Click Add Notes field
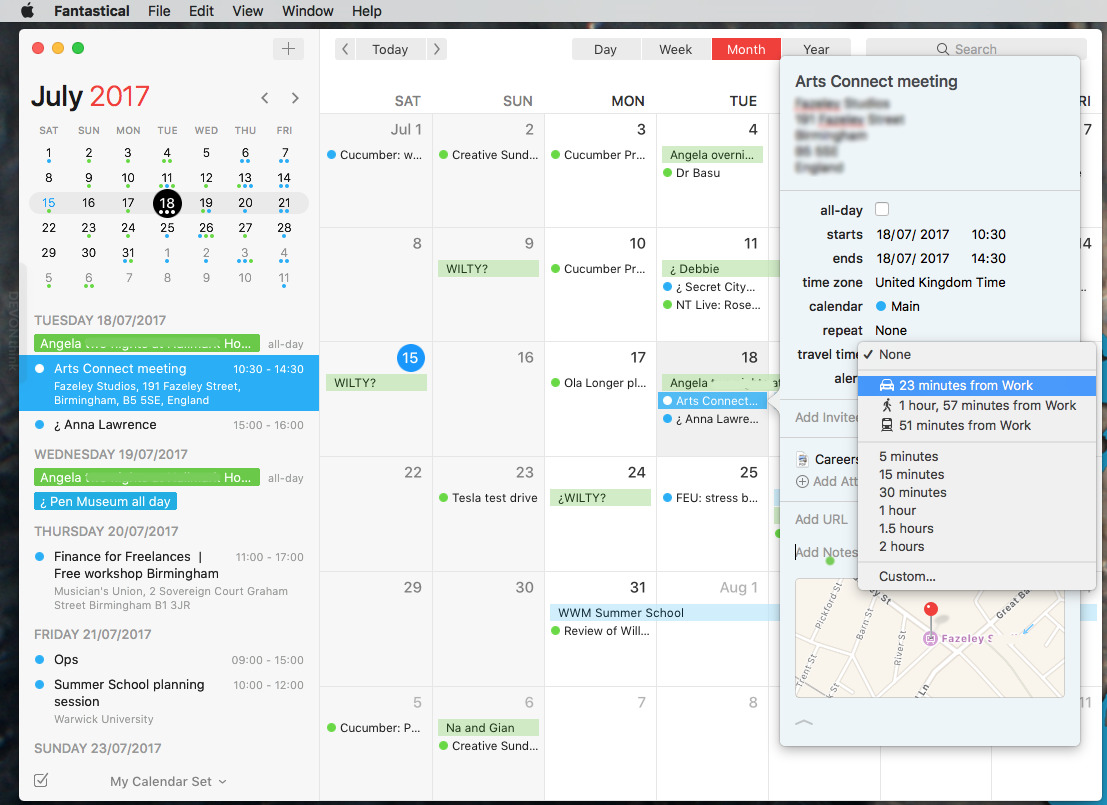The image size is (1107, 805). pos(827,552)
